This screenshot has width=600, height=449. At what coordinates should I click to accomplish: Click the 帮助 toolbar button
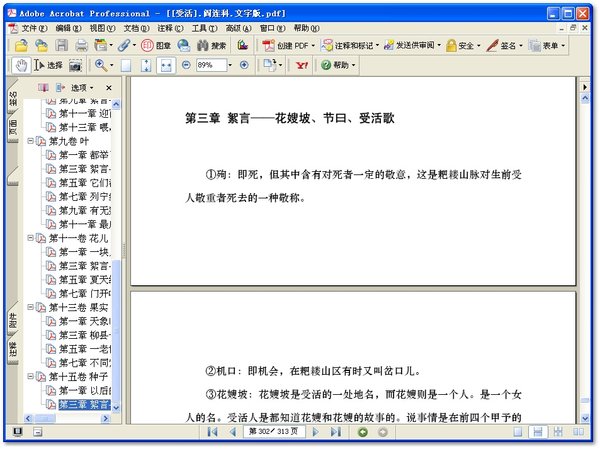click(338, 65)
